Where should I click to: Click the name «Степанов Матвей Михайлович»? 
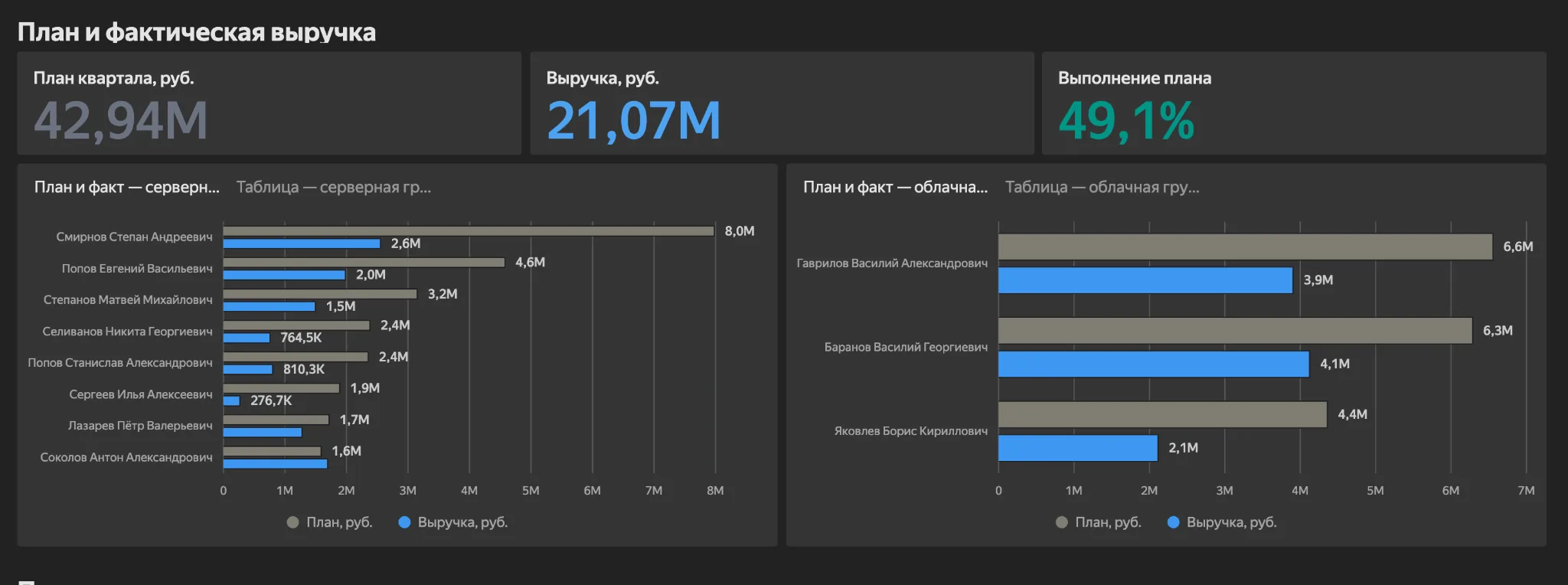pos(128,300)
